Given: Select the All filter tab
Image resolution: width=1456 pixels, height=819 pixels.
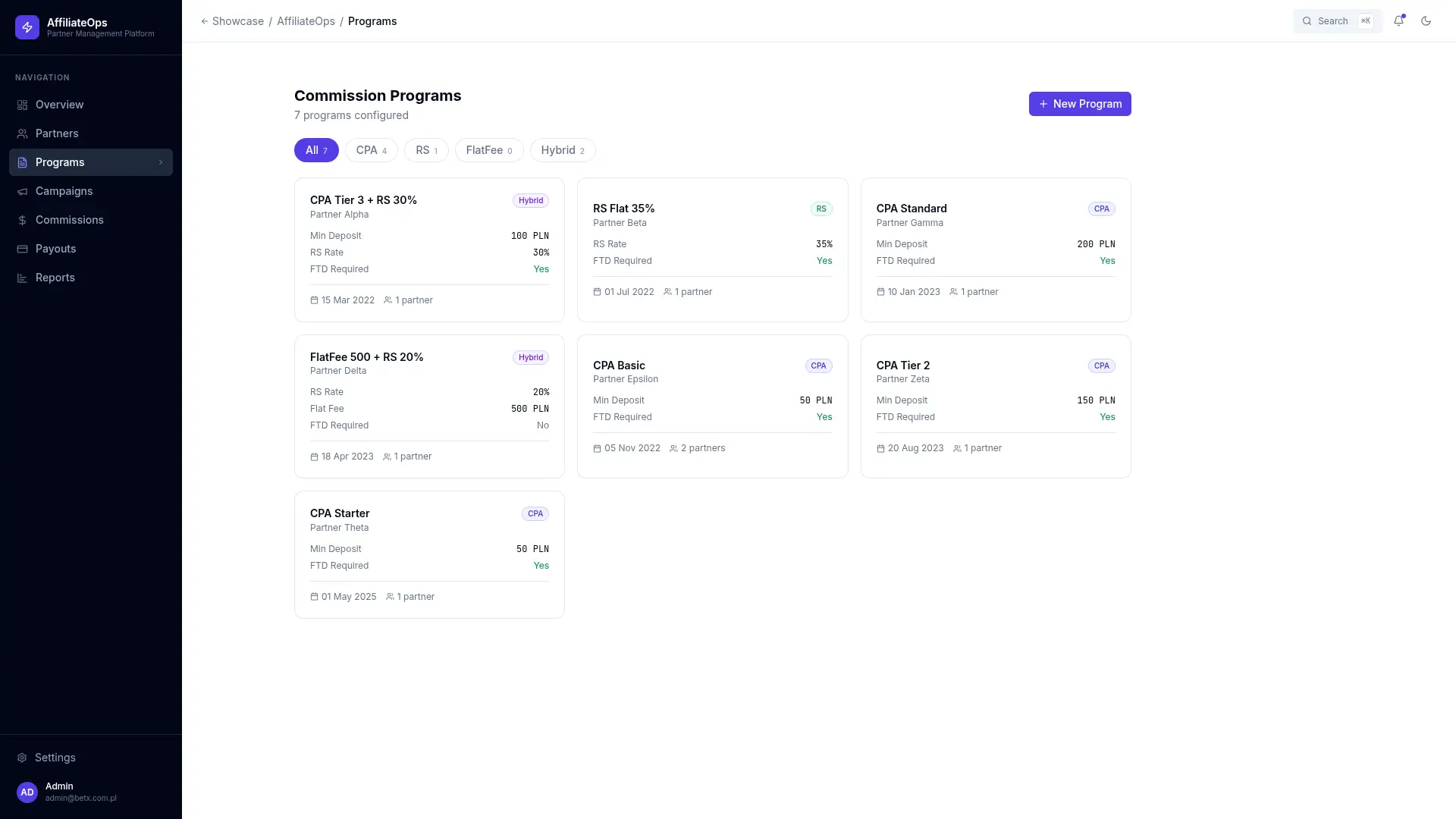Looking at the screenshot, I should (x=316, y=150).
